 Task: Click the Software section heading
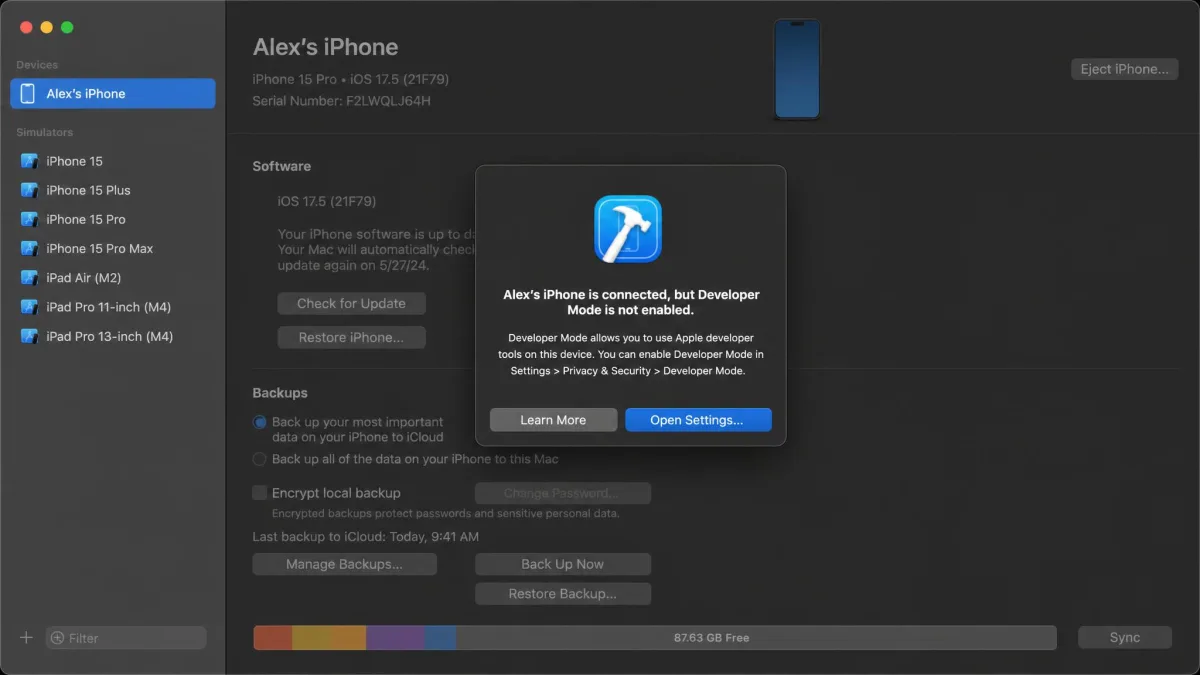coord(282,166)
